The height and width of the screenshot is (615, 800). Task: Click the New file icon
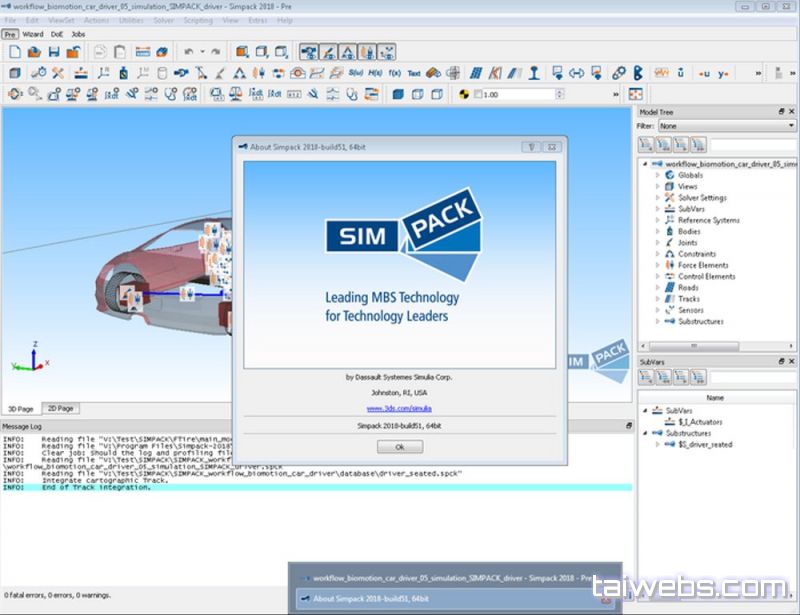click(x=14, y=51)
